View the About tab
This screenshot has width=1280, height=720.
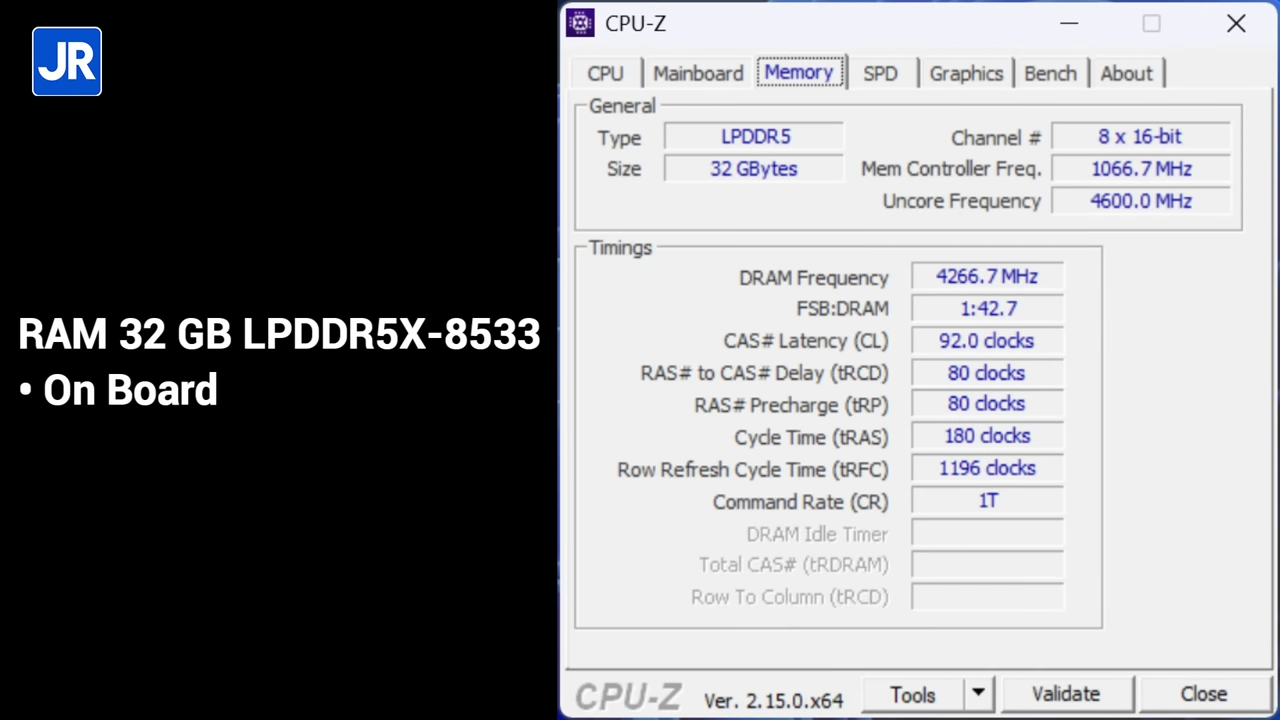pyautogui.click(x=1126, y=73)
